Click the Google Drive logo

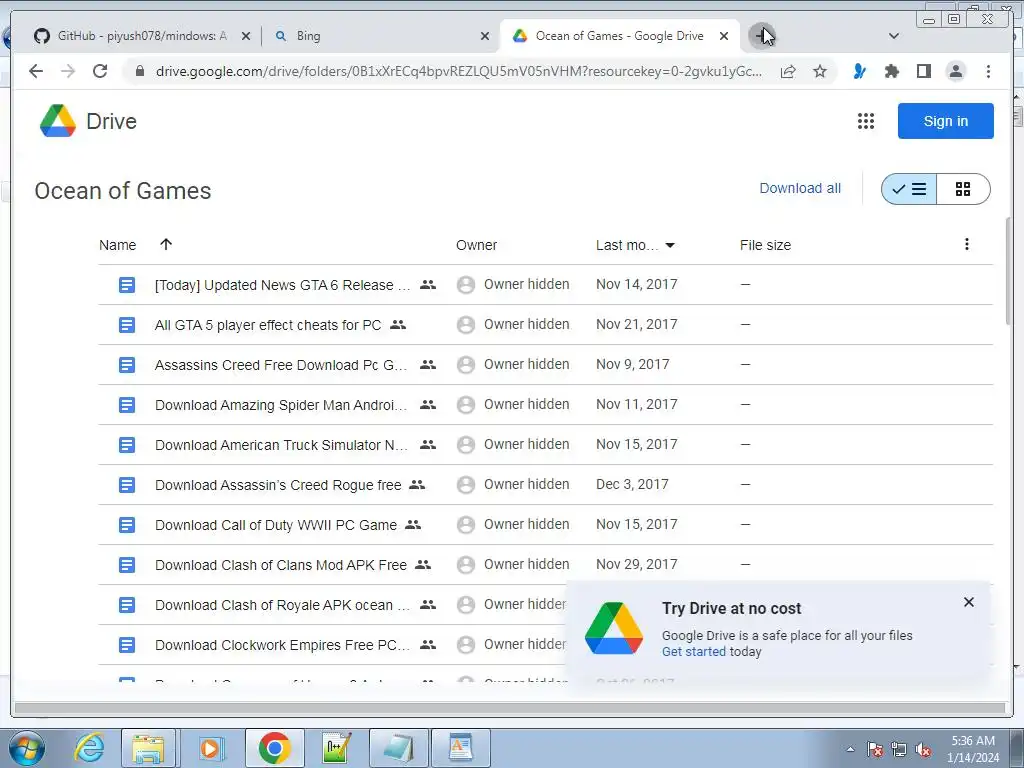57,121
